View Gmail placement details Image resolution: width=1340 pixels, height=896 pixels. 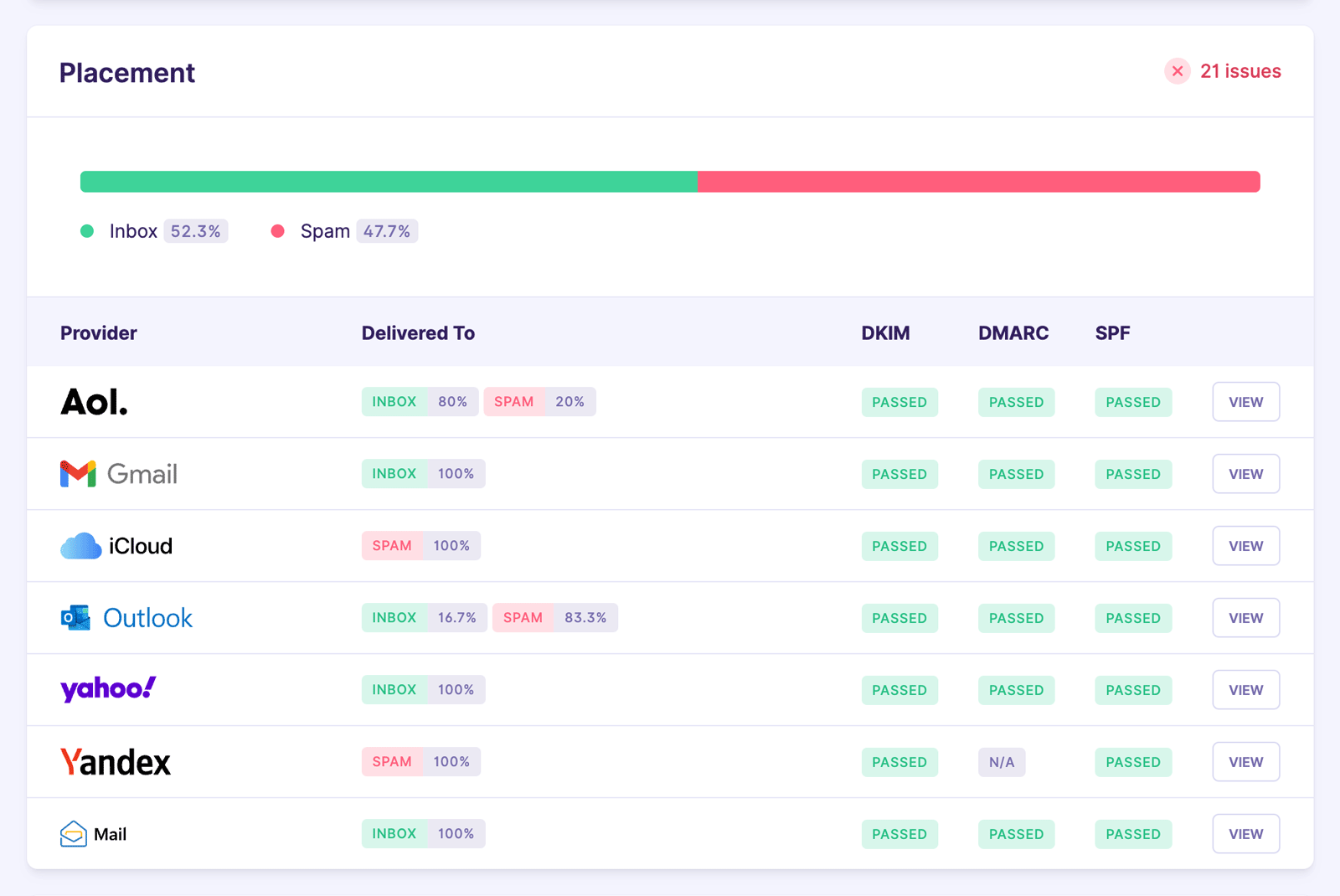pos(1245,474)
